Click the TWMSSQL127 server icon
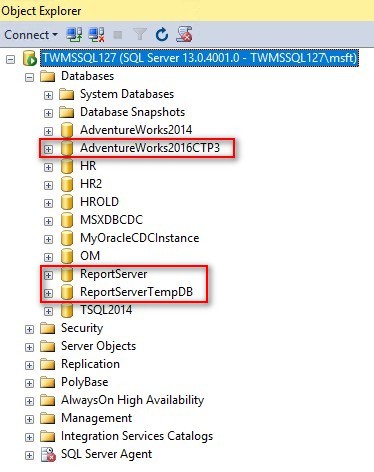This screenshot has width=374, height=472. click(29, 58)
